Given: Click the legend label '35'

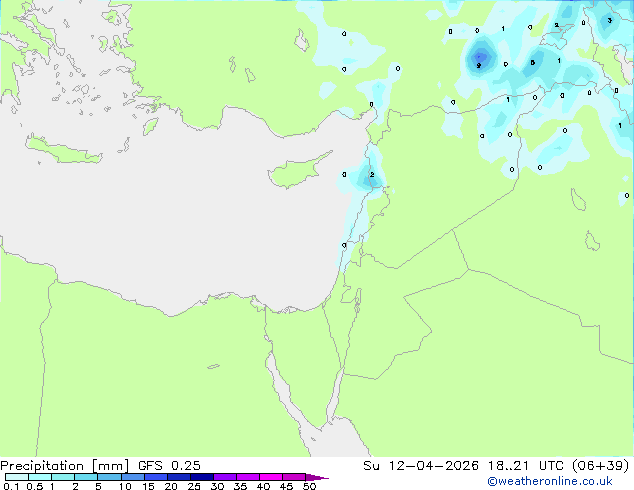Looking at the screenshot, I should click(x=240, y=486).
